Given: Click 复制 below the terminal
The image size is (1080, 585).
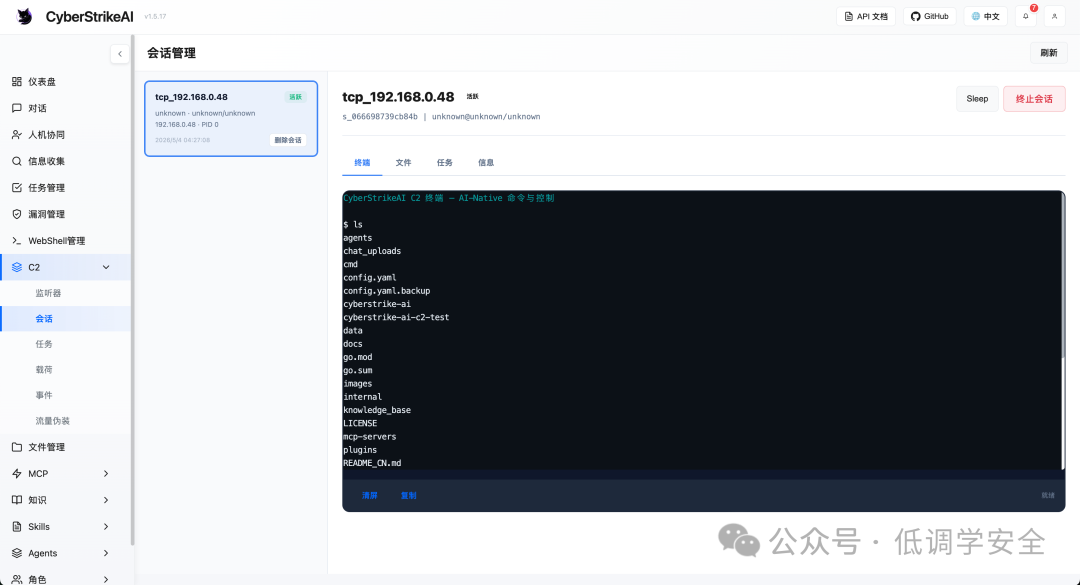Looking at the screenshot, I should (408, 495).
